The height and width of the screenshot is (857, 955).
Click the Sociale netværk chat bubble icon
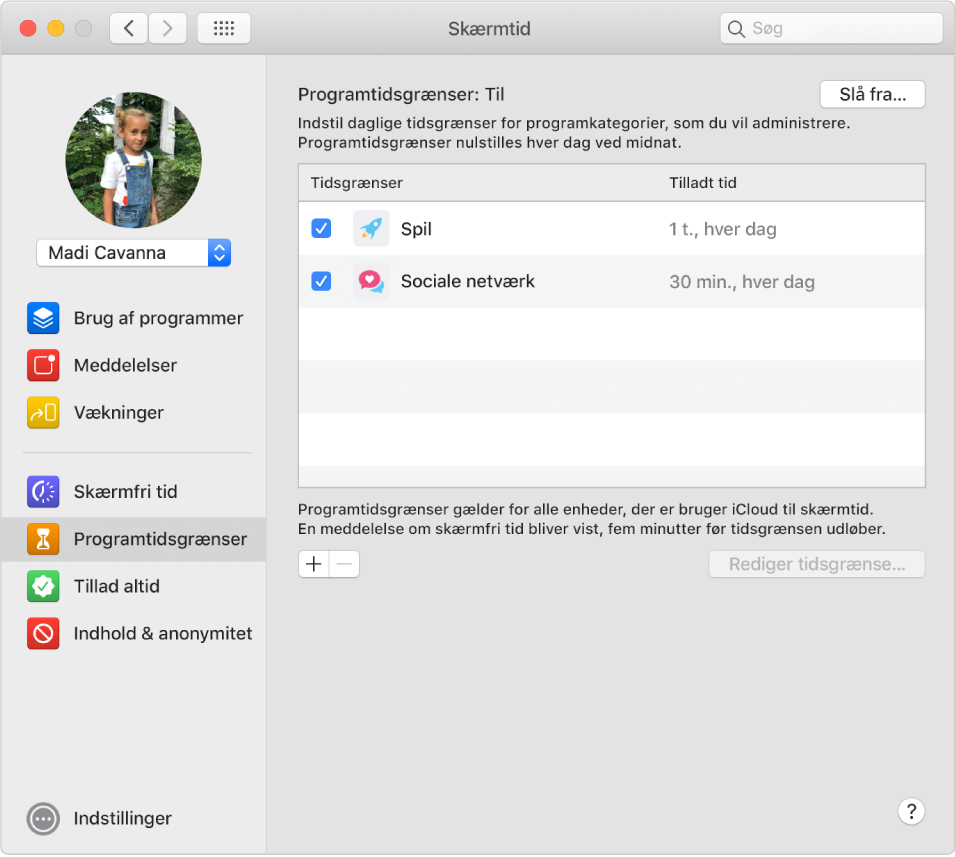point(371,281)
